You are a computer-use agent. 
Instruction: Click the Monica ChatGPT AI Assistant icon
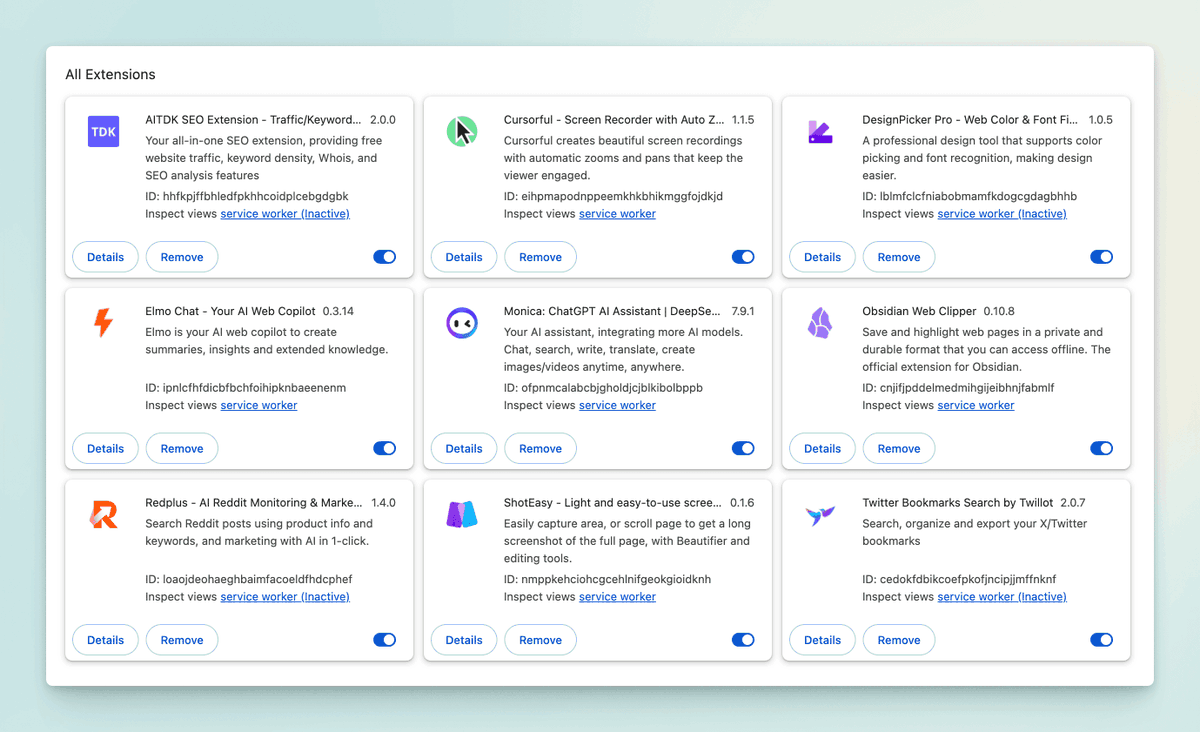[x=462, y=323]
